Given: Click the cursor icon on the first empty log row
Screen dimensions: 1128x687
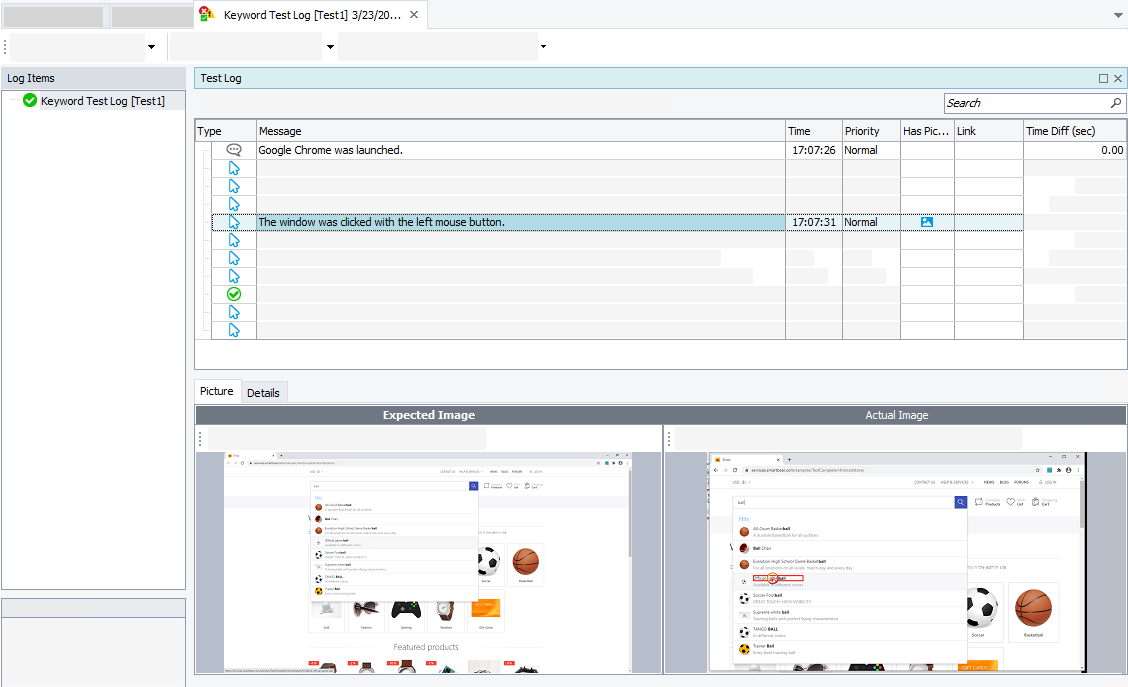Looking at the screenshot, I should [x=233, y=168].
